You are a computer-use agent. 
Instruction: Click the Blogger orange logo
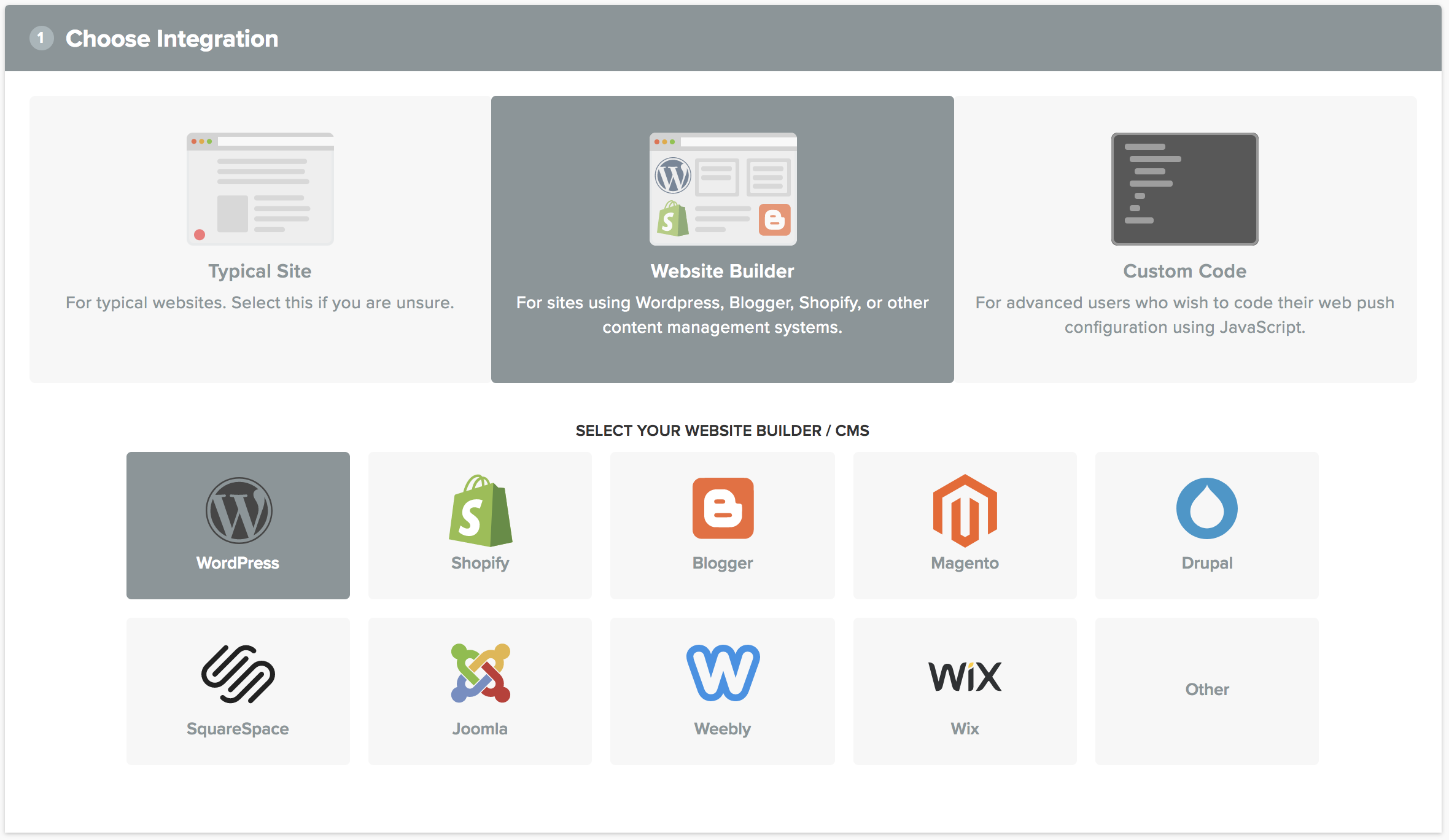[x=723, y=508]
